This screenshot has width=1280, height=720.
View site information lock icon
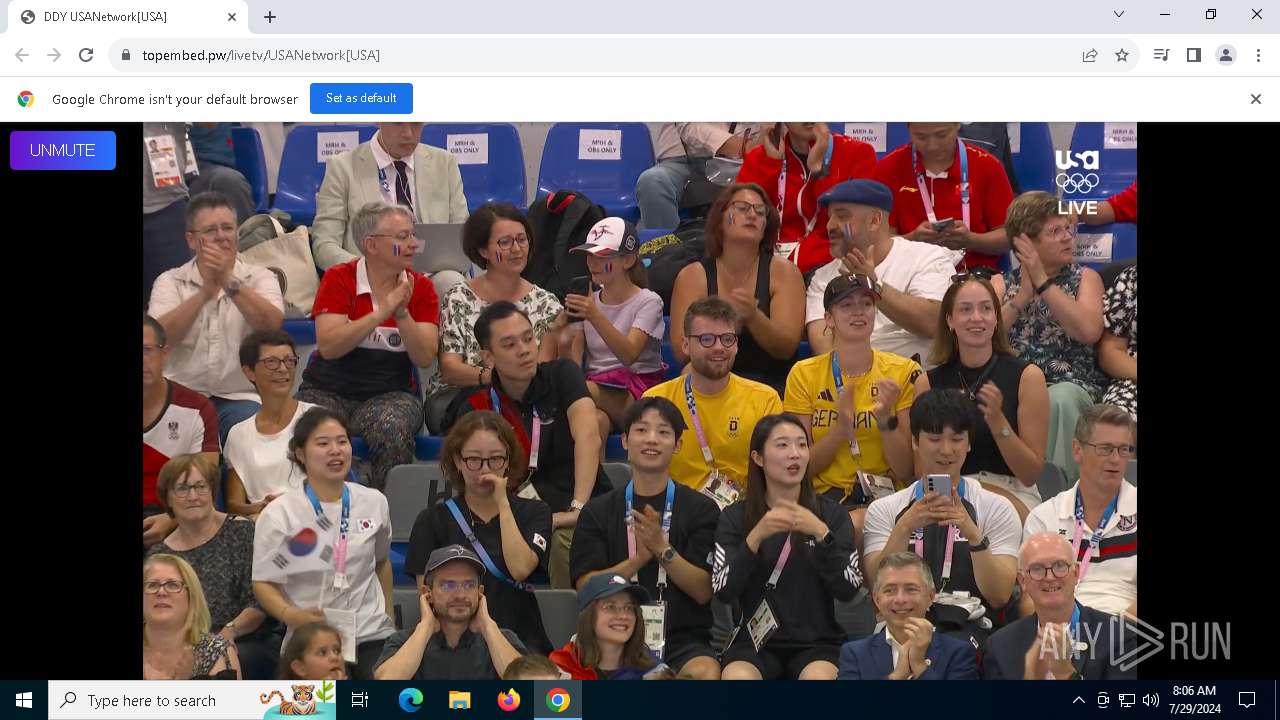[126, 55]
